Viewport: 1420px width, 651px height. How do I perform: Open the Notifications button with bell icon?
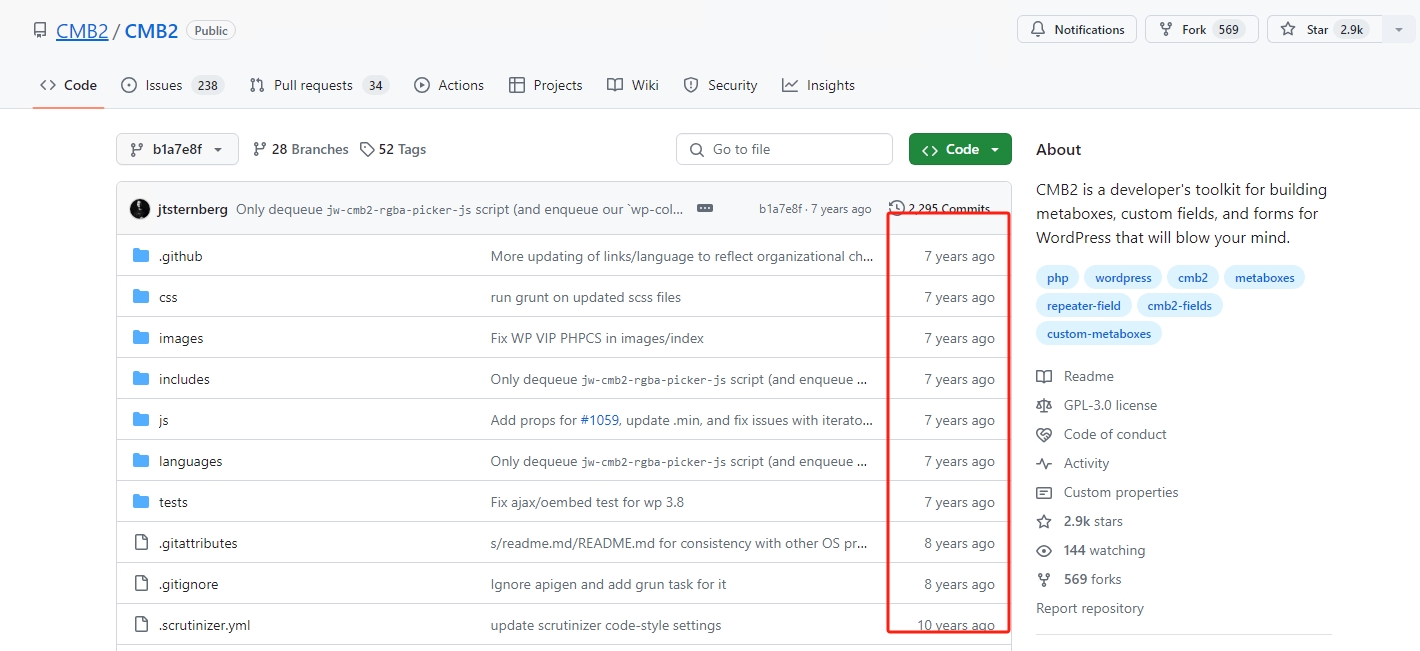(1077, 30)
